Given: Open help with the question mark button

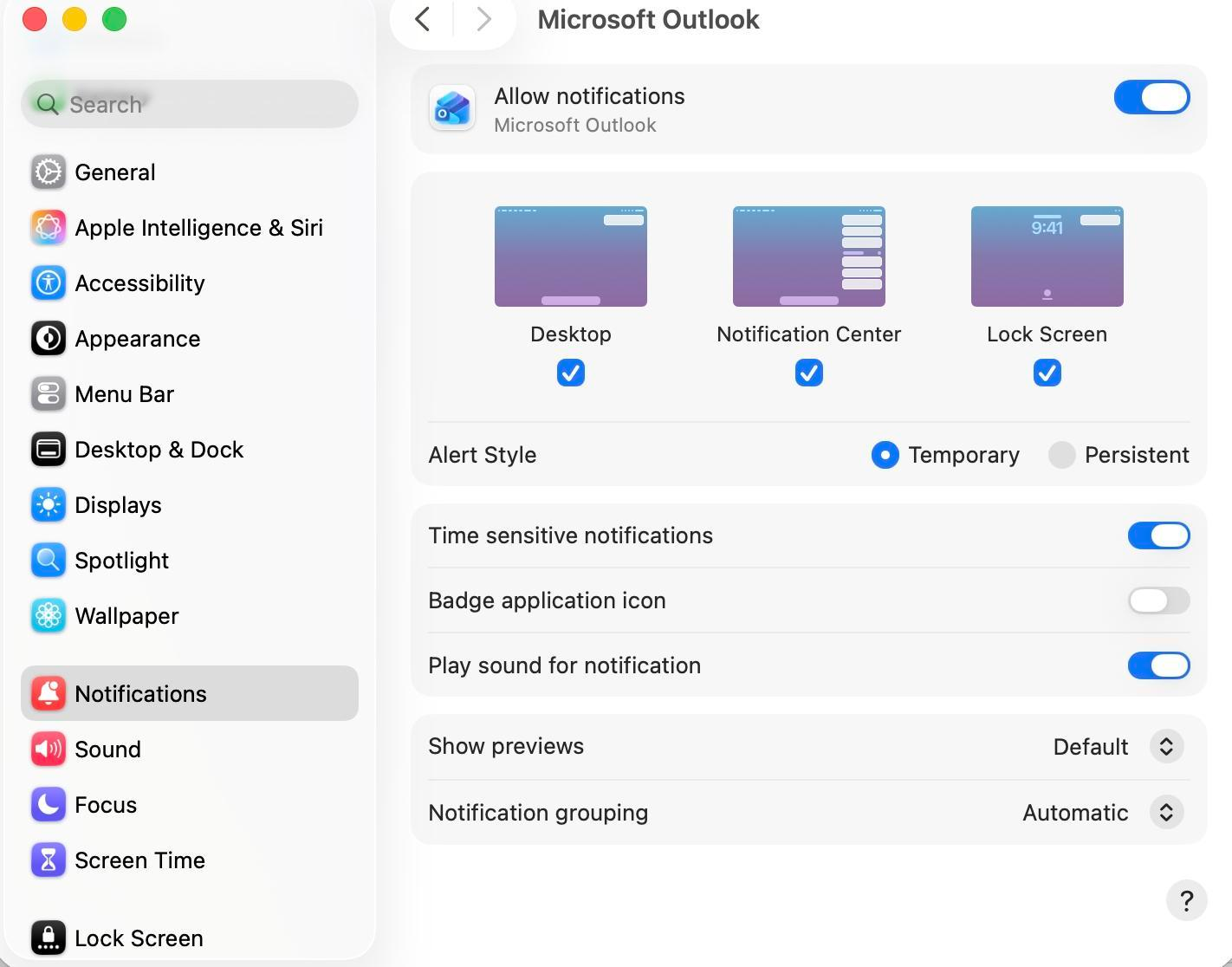Looking at the screenshot, I should tap(1187, 901).
